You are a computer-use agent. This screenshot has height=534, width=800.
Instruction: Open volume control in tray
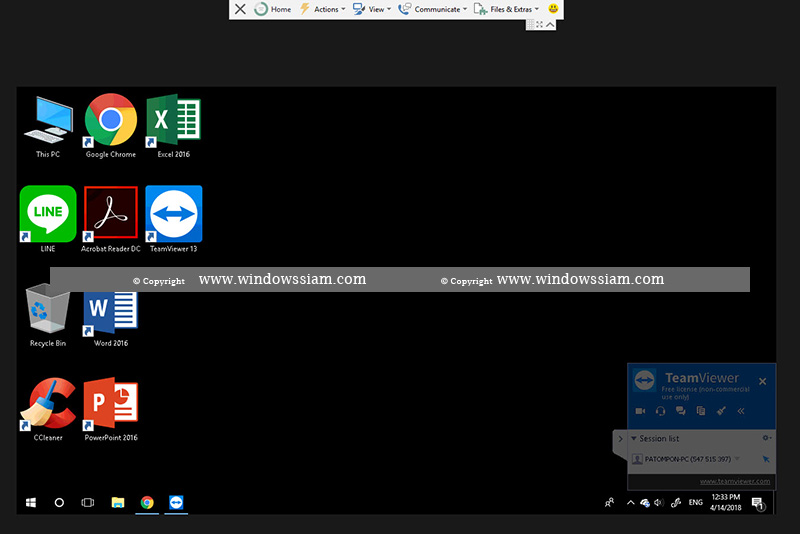[x=659, y=503]
